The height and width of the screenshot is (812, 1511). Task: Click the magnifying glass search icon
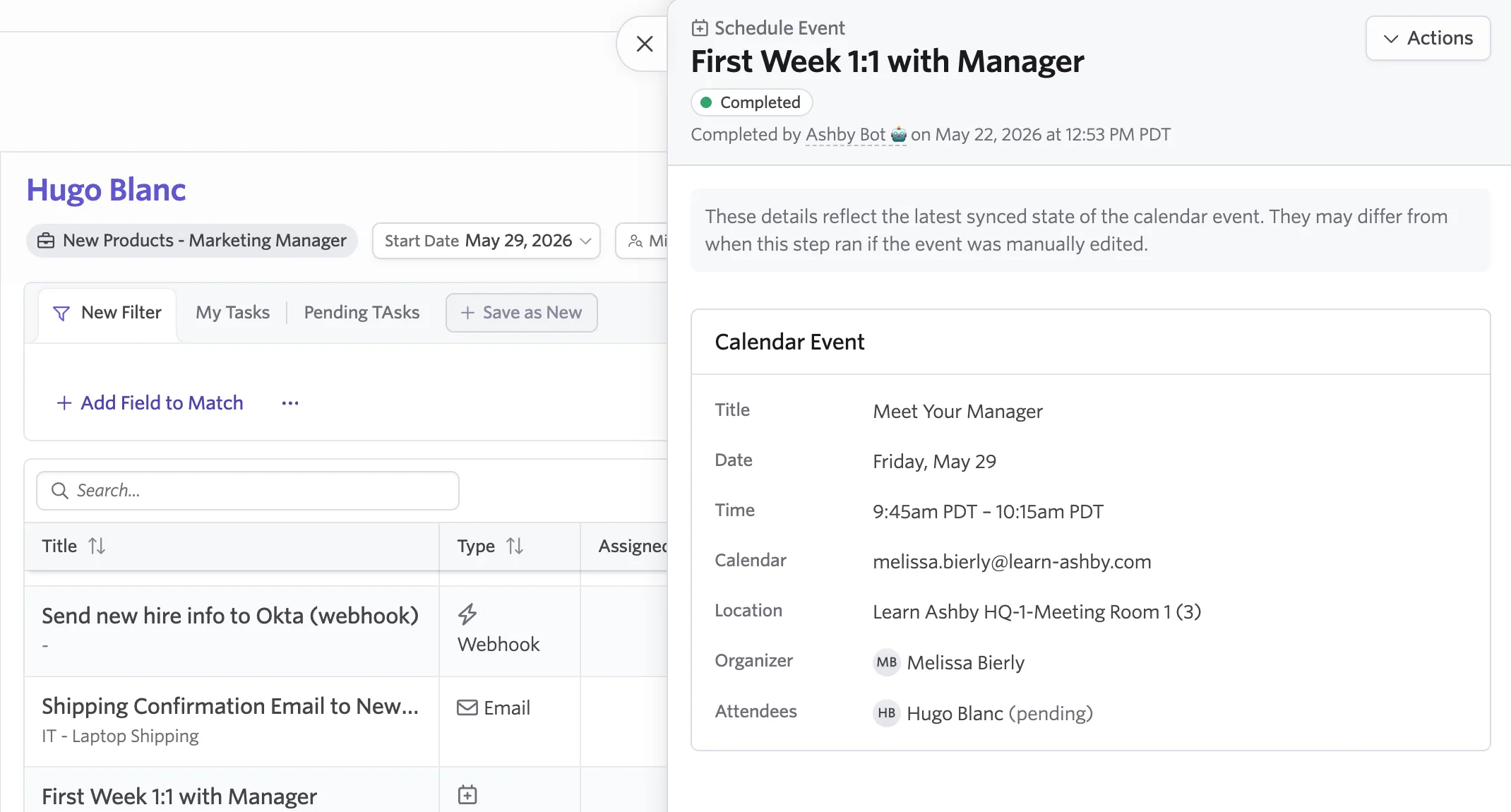click(60, 491)
